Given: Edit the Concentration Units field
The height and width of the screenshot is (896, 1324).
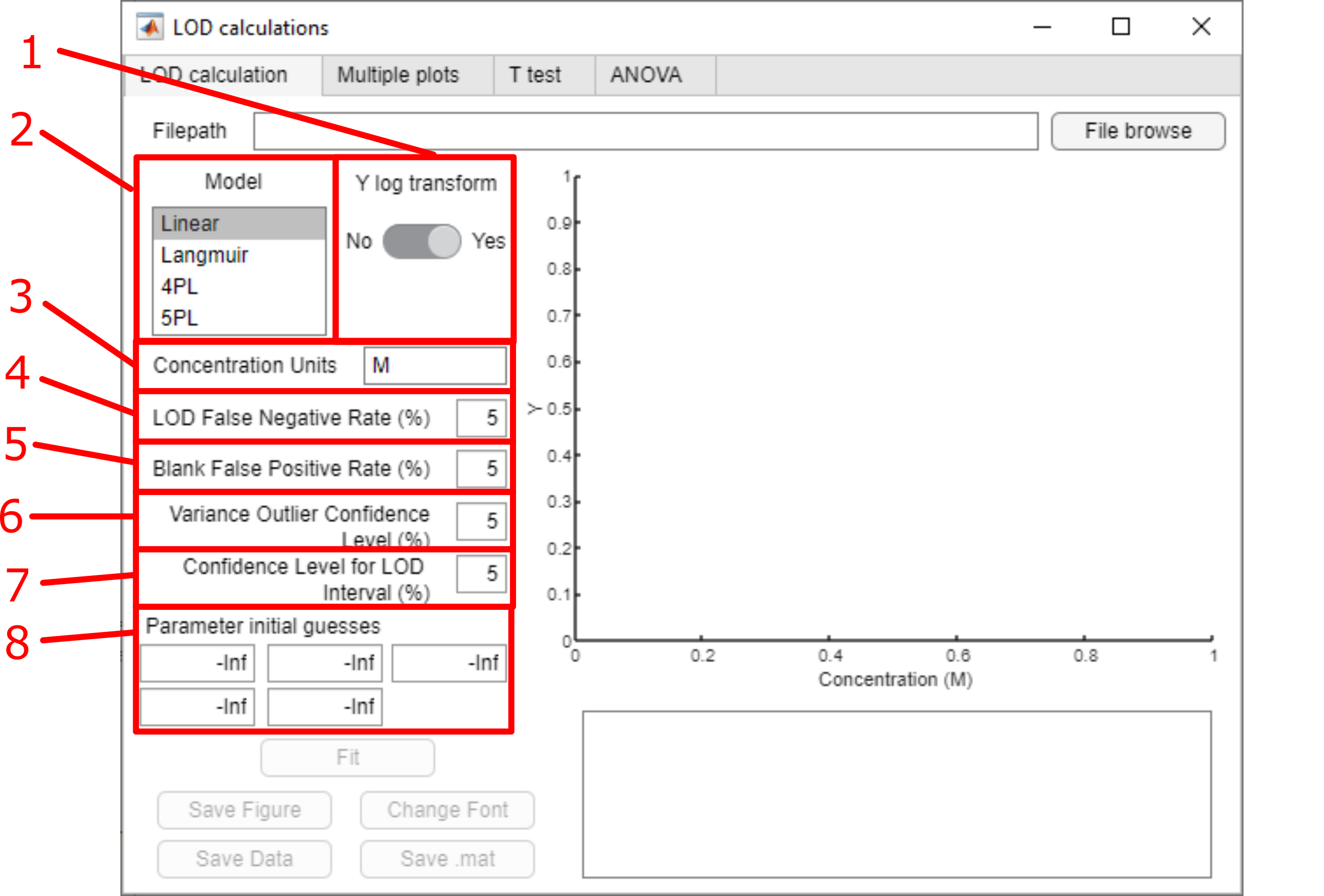Looking at the screenshot, I should coord(435,366).
